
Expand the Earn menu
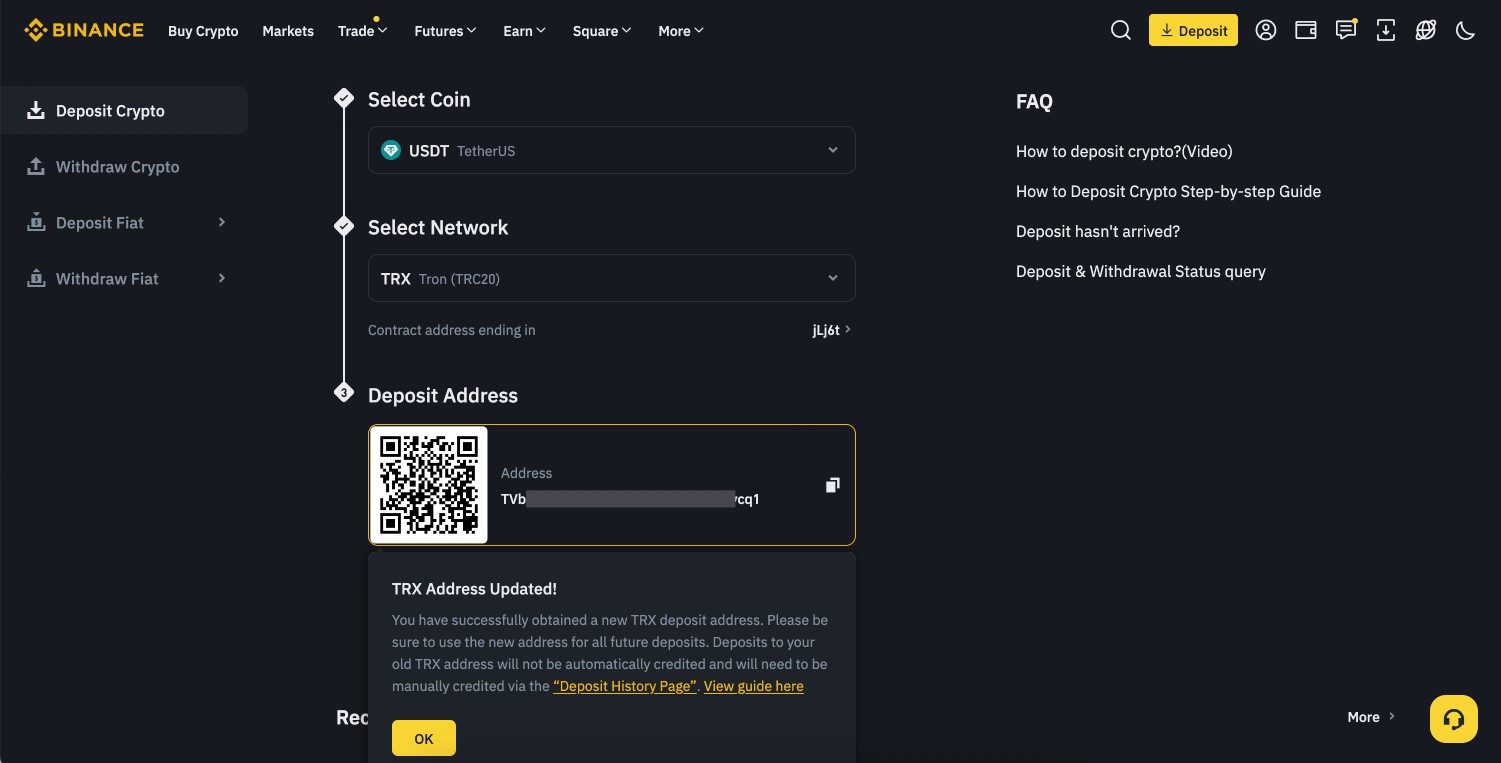point(525,31)
